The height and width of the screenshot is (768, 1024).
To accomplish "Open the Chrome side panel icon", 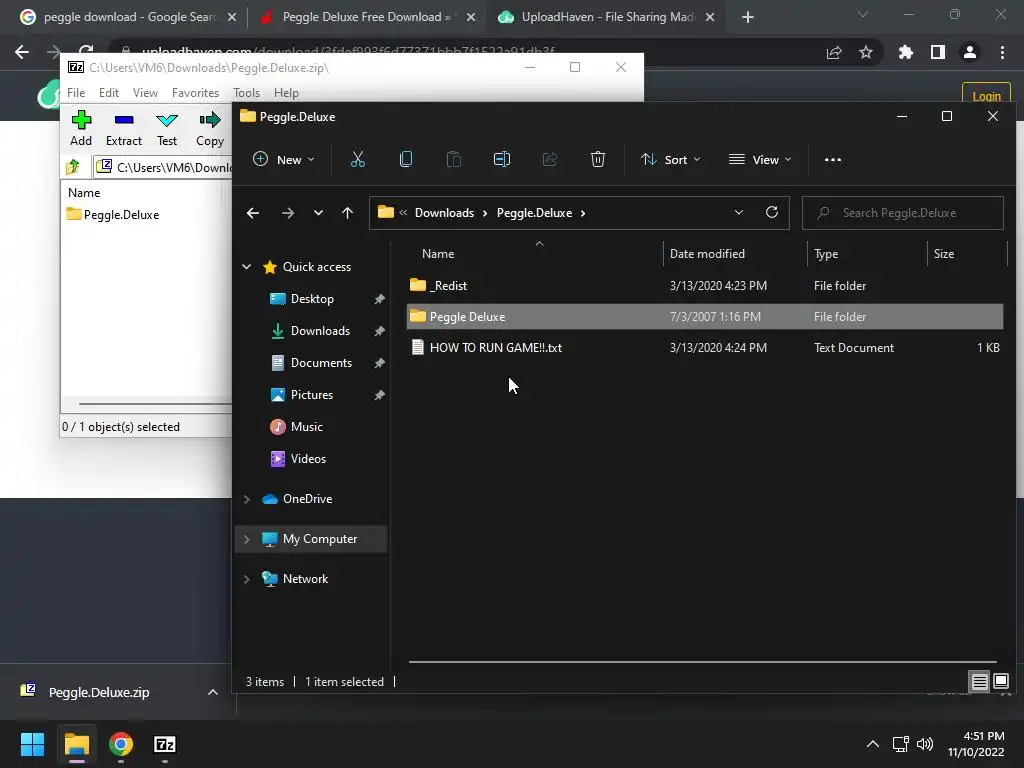I will click(938, 52).
